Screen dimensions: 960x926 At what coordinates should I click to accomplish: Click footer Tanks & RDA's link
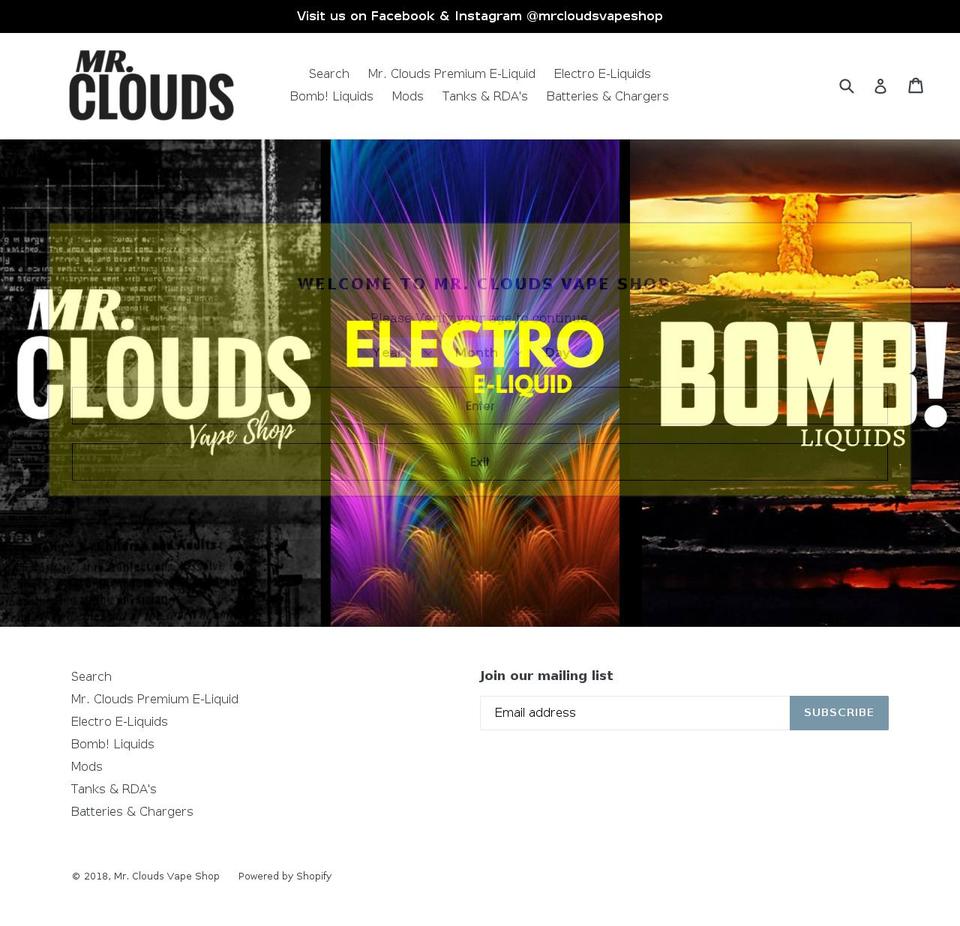coord(113,789)
